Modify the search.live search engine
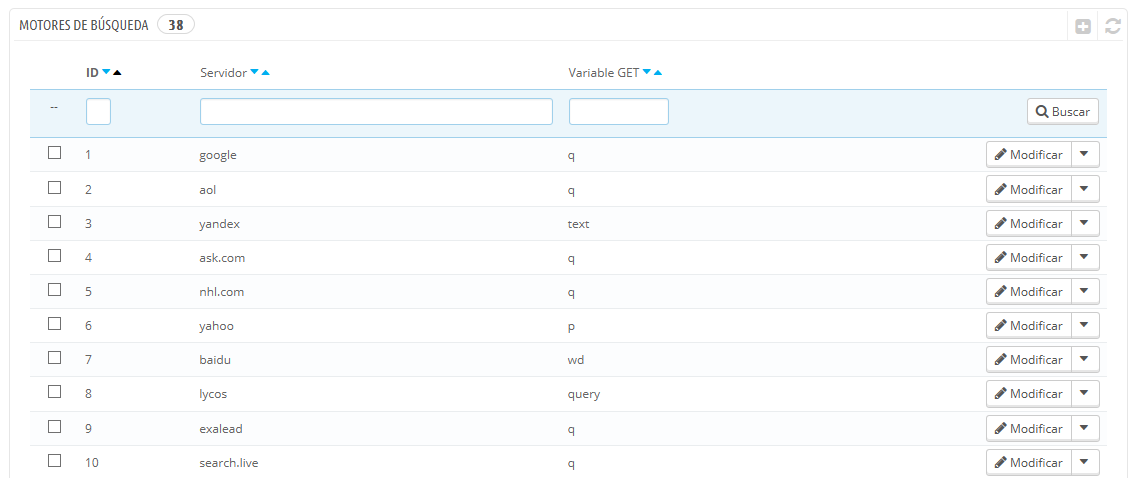Viewport: 1138px width, 478px height. (x=1028, y=462)
